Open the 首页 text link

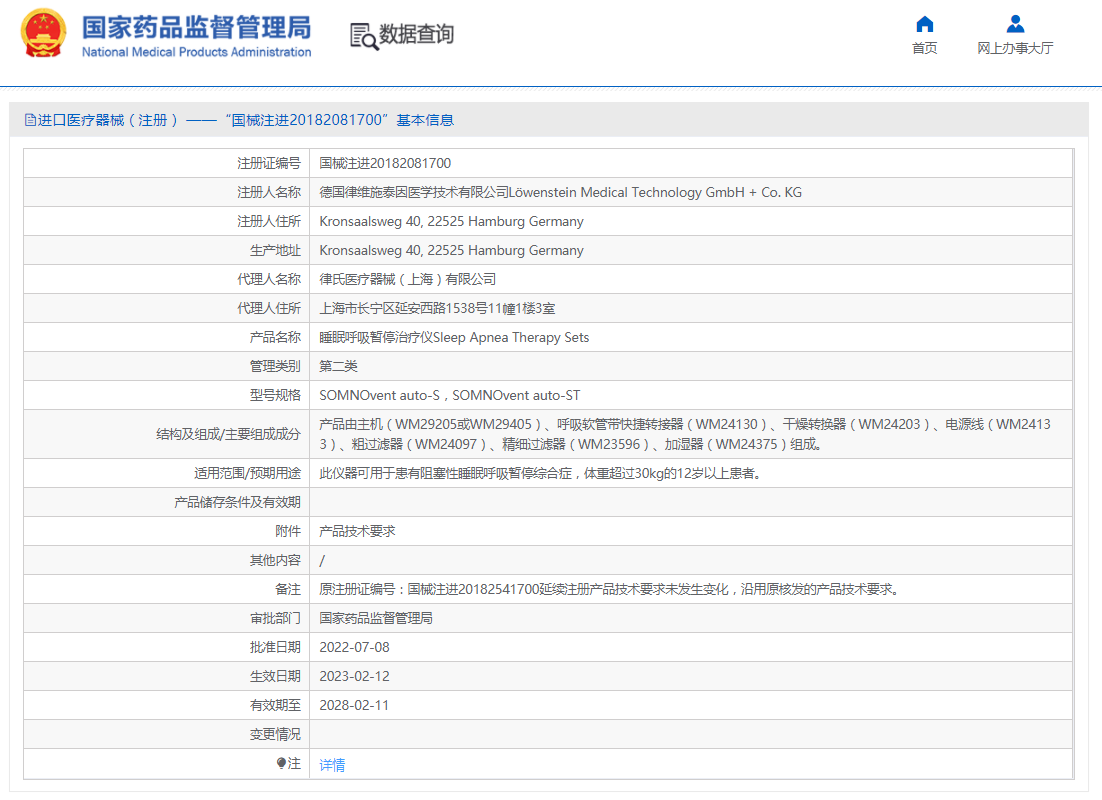click(924, 48)
